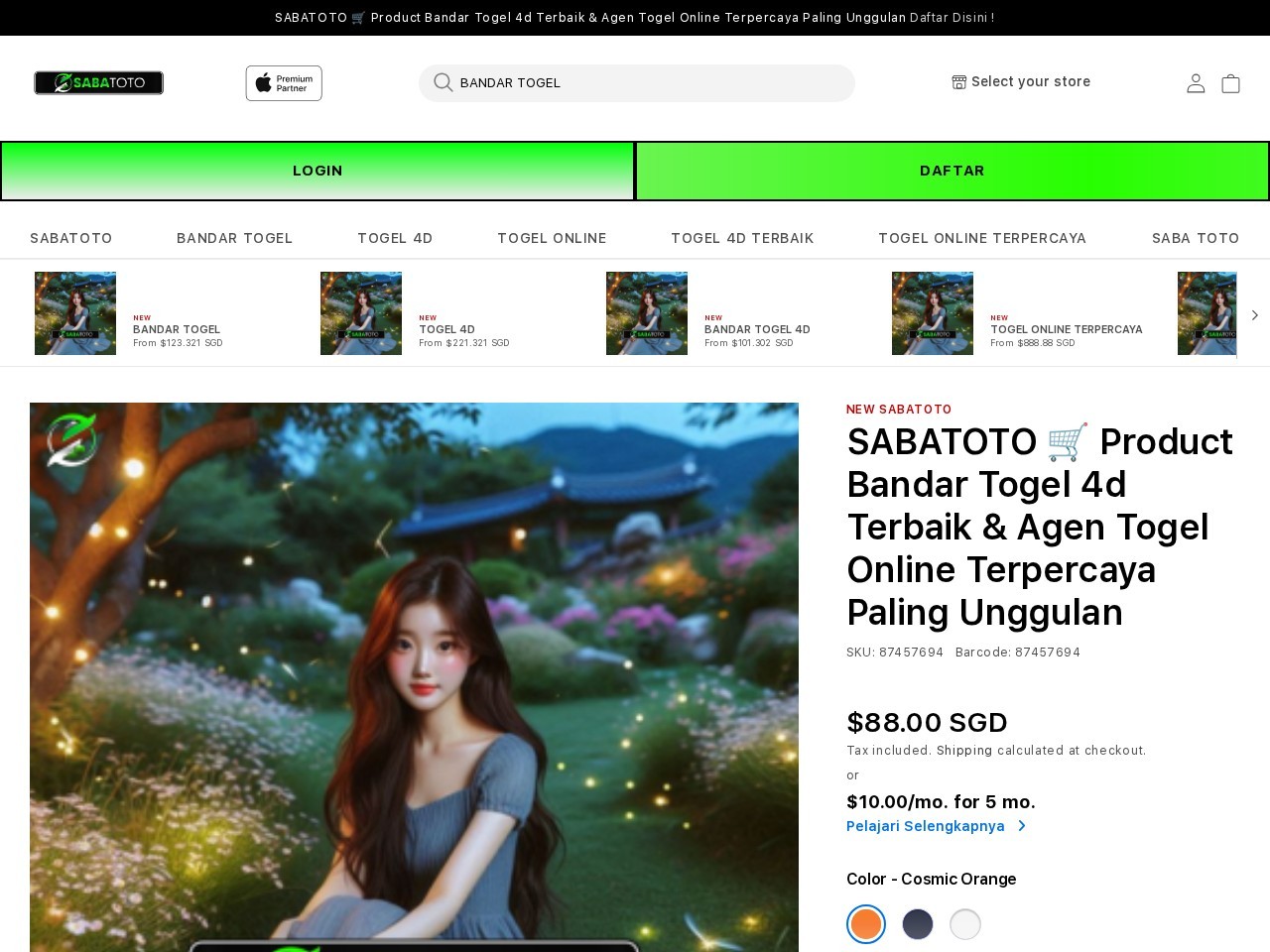
Task: Click the storefront icon beside Select your store
Action: [x=957, y=81]
